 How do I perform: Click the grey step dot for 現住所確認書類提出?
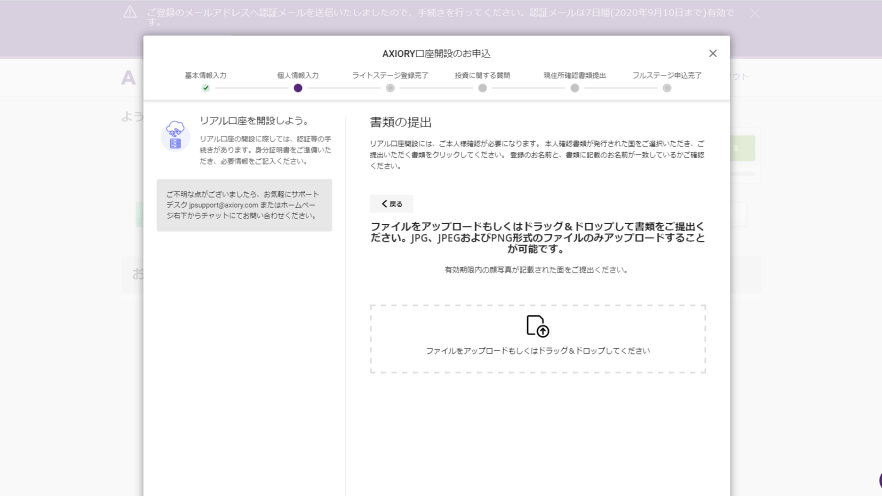click(x=574, y=88)
